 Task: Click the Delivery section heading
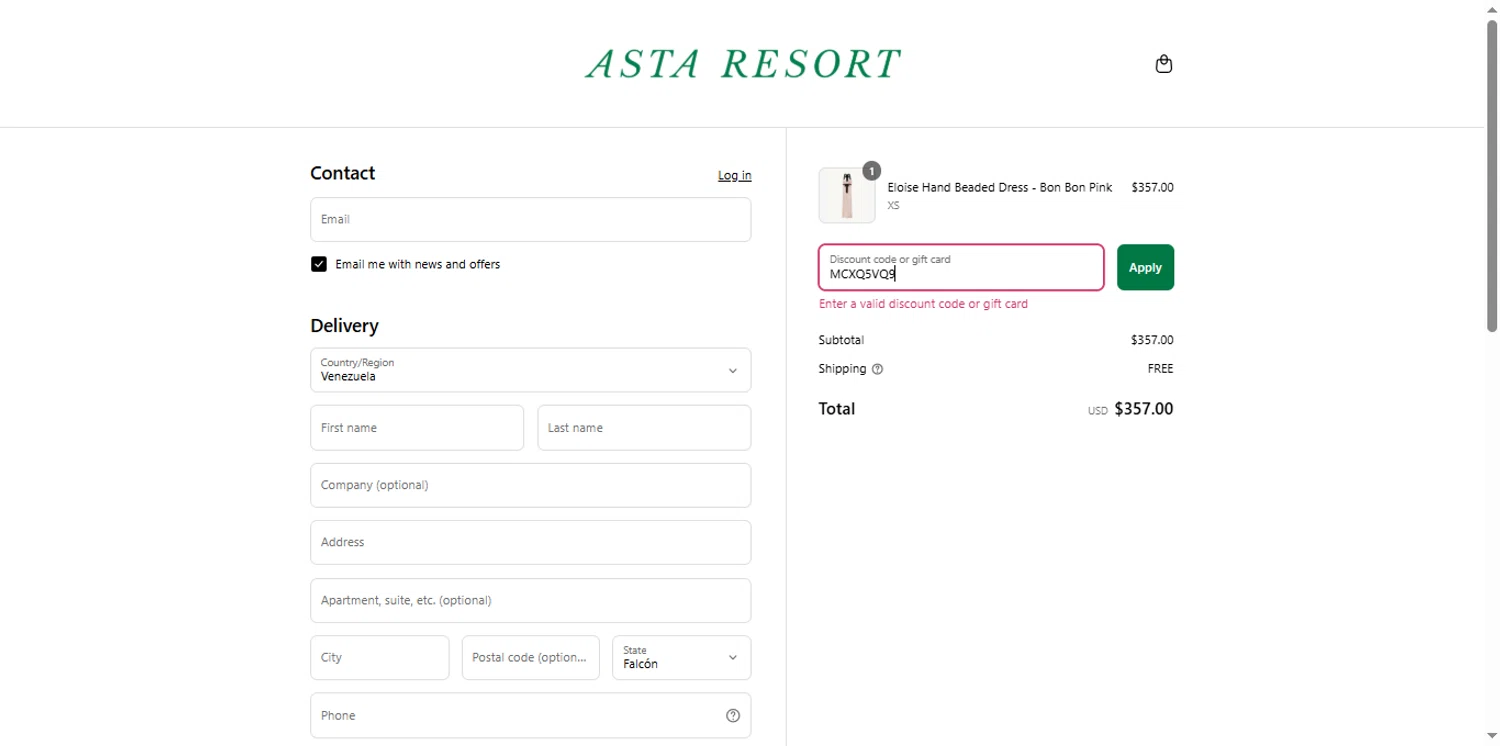344,326
